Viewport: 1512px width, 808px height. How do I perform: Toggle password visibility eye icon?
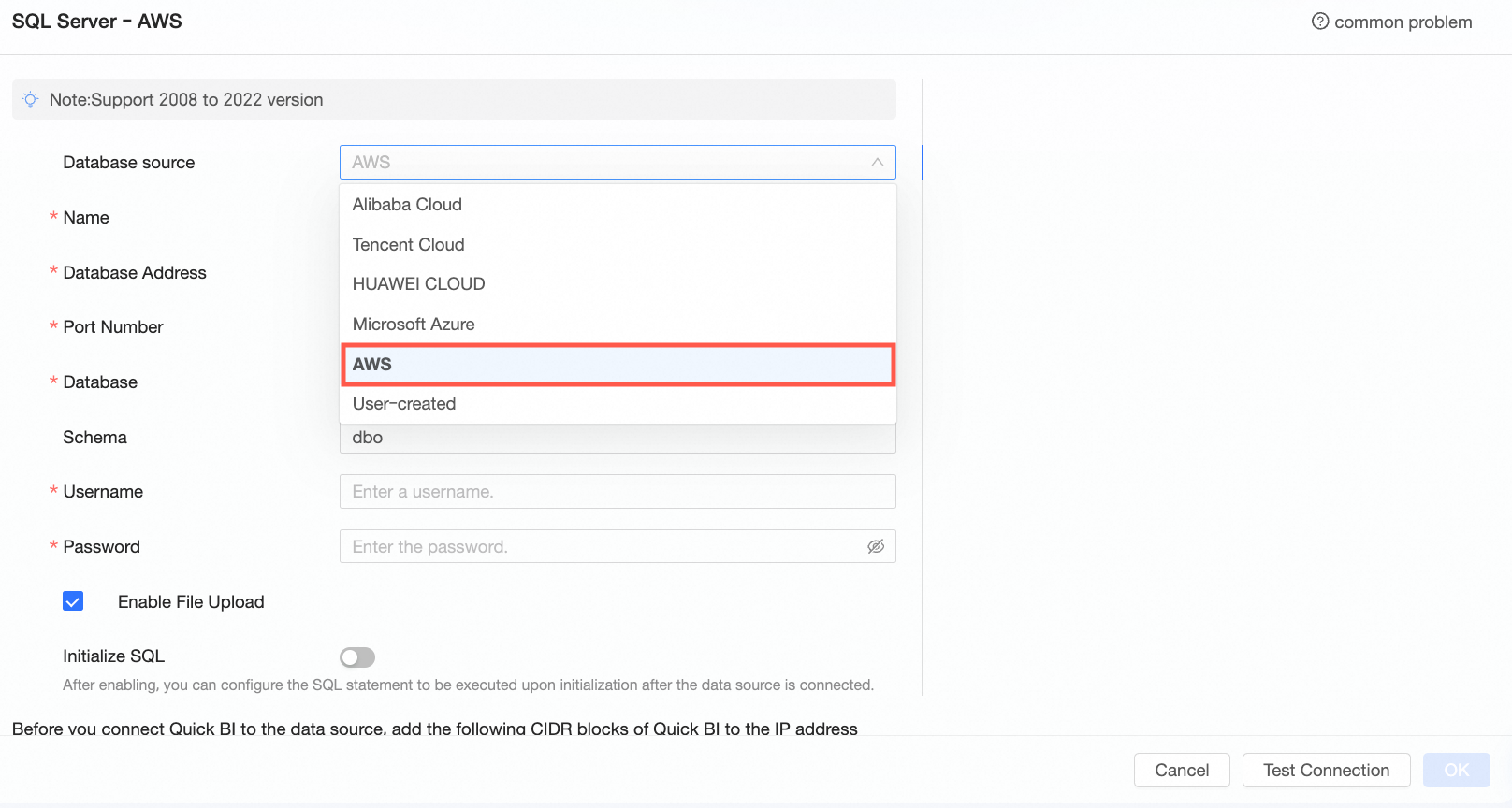tap(876, 546)
